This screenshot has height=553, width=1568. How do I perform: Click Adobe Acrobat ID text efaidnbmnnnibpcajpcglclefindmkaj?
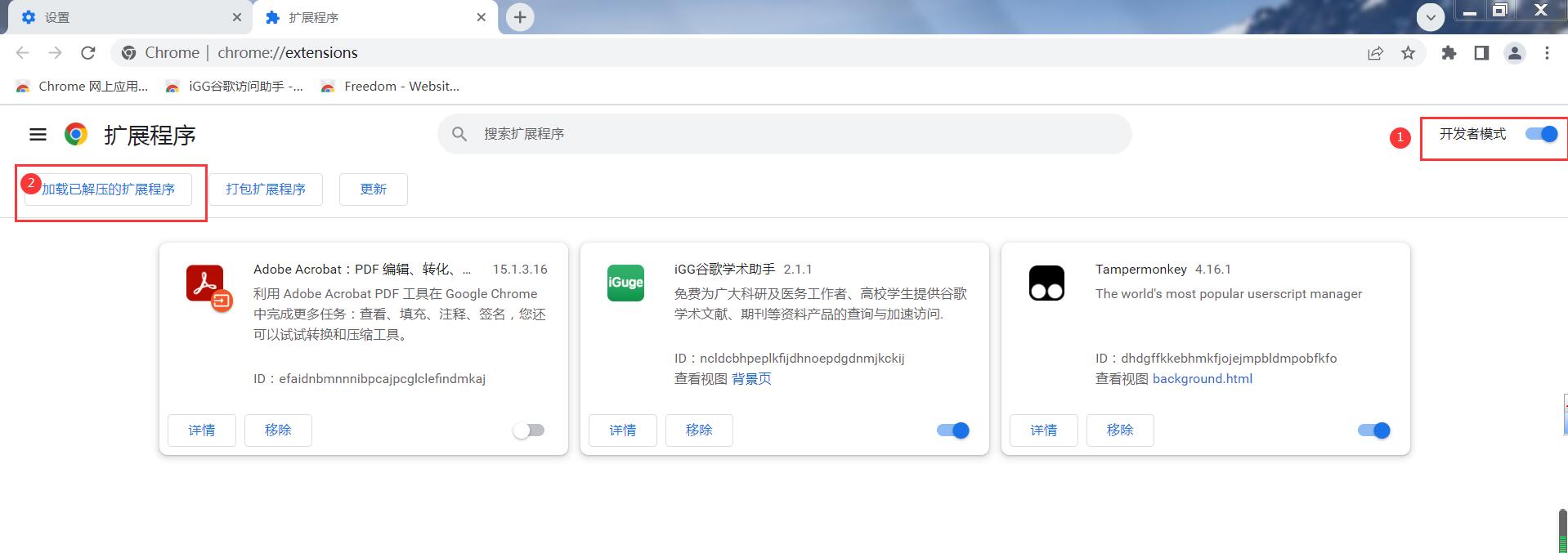click(x=383, y=379)
